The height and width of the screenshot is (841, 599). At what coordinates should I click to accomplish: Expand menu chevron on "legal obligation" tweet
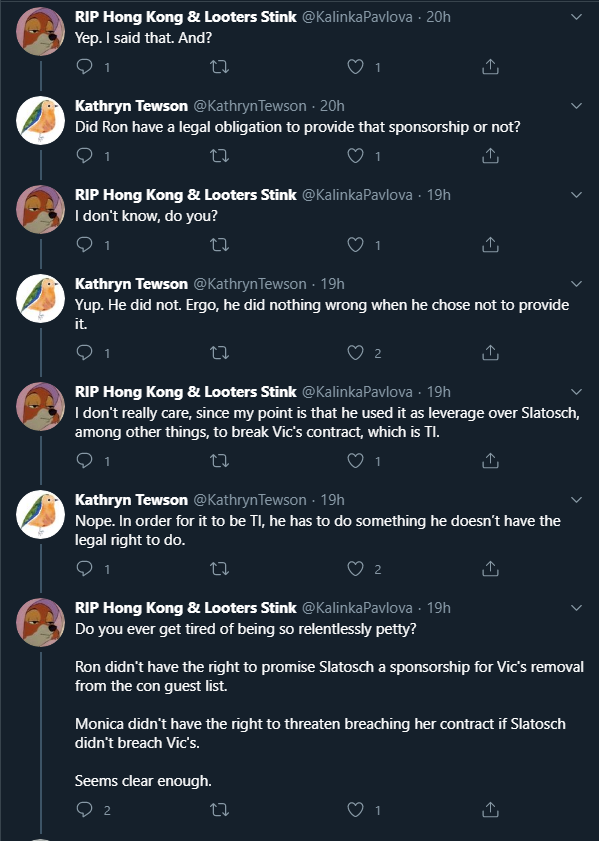click(x=576, y=106)
